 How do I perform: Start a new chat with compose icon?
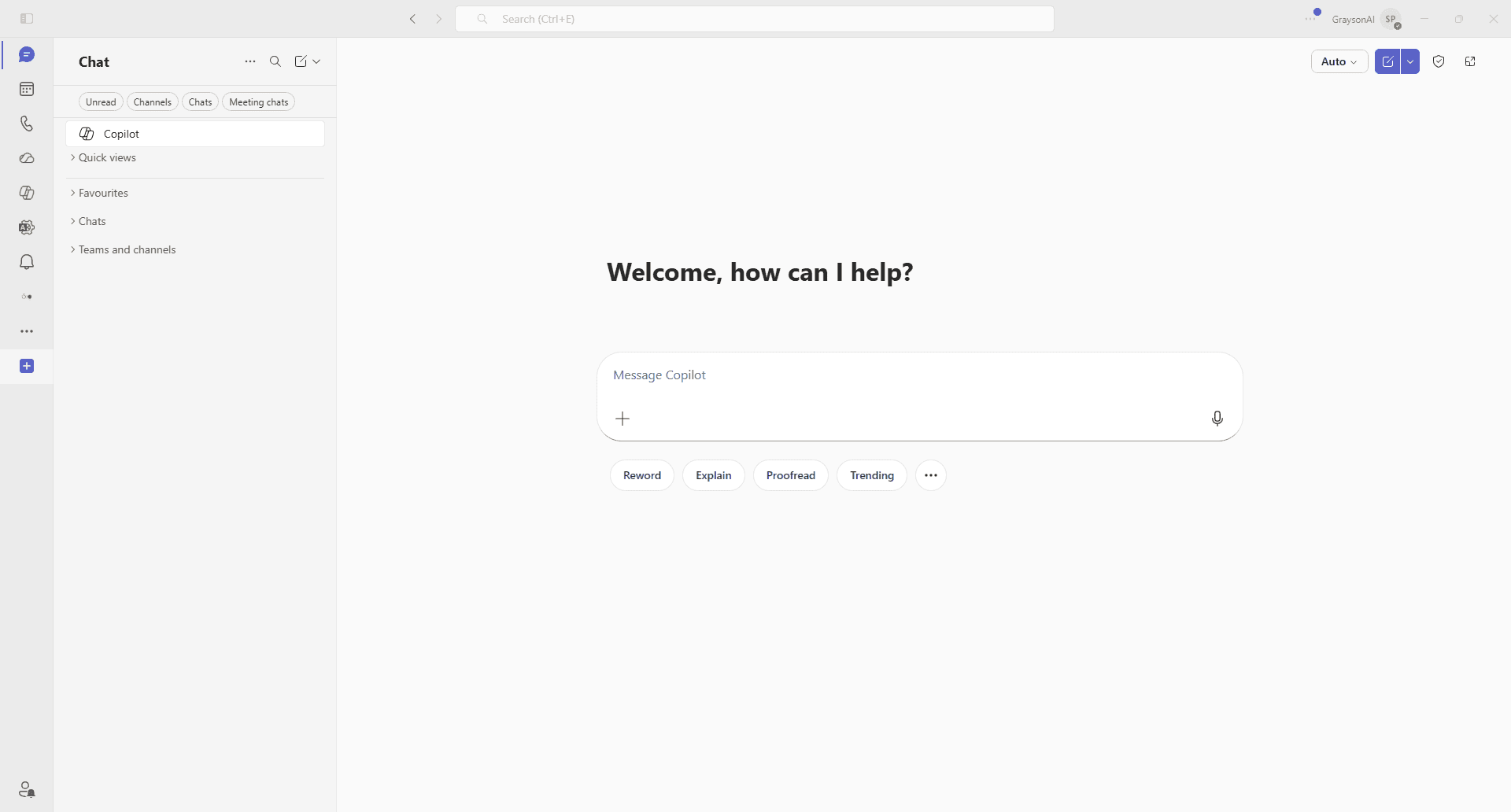pos(301,61)
